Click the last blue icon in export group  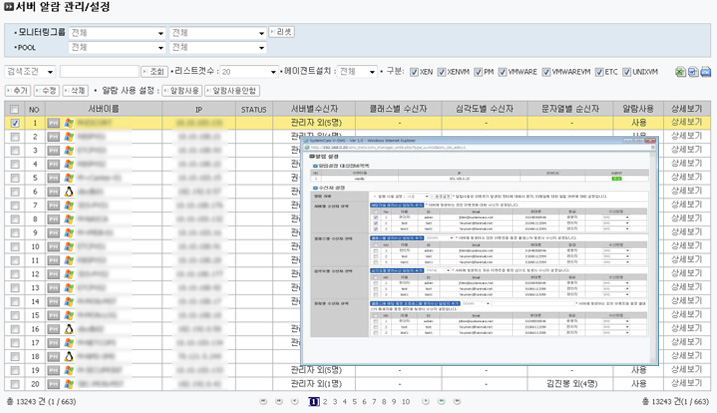coord(706,72)
